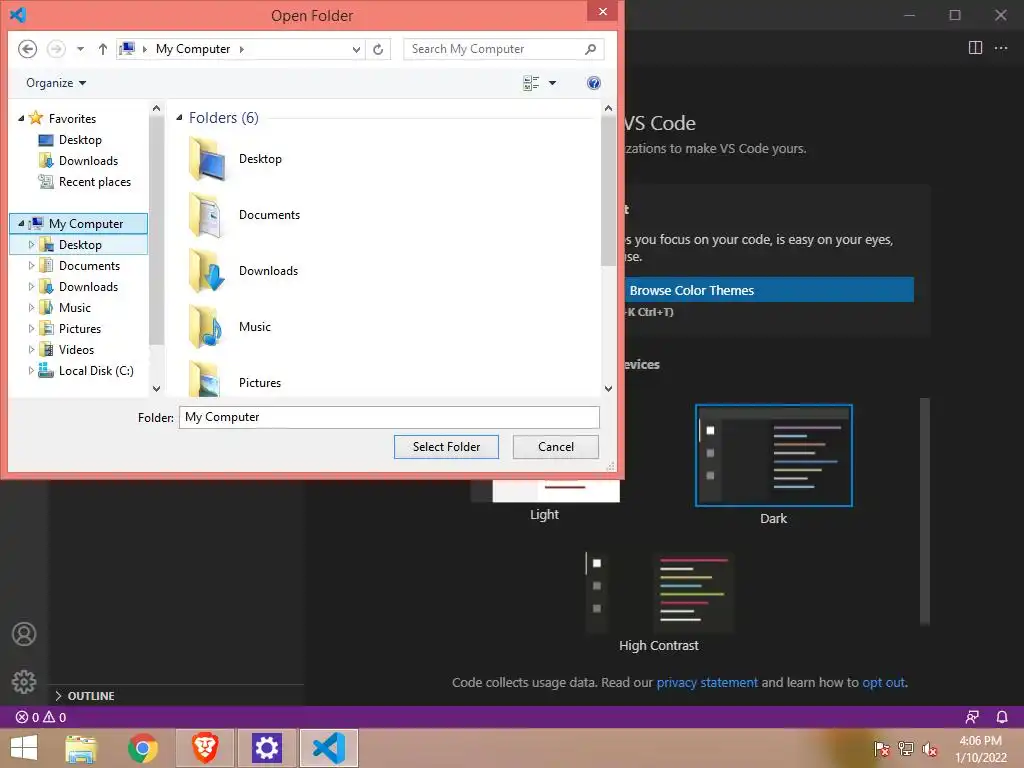
Task: Open Downloads folder icon in Folders list
Action: (207, 271)
